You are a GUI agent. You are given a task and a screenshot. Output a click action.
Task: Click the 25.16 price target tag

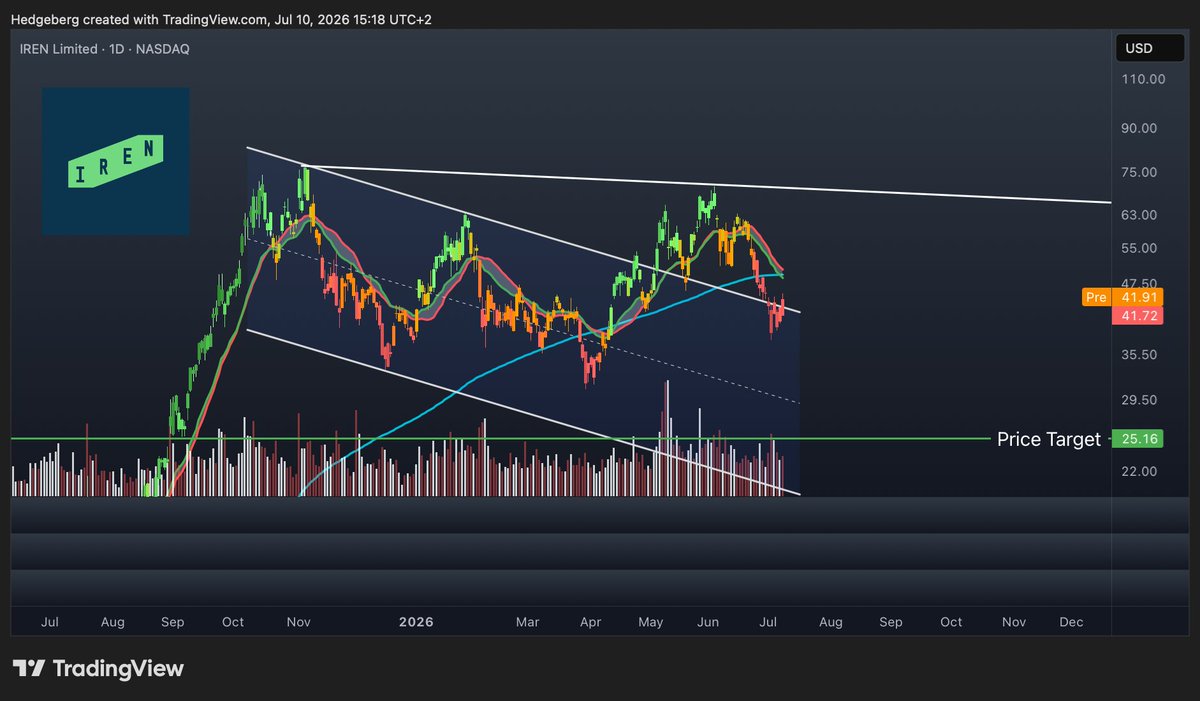(1138, 439)
